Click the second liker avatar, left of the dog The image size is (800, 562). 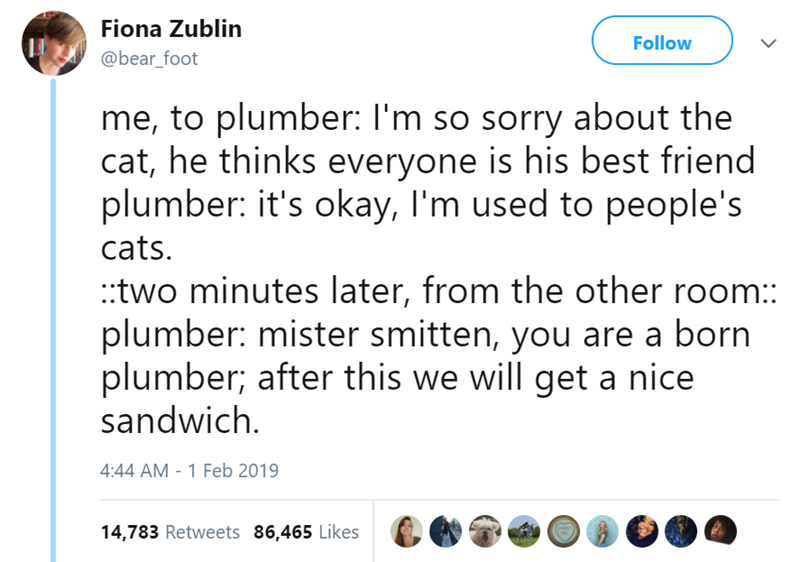[447, 531]
